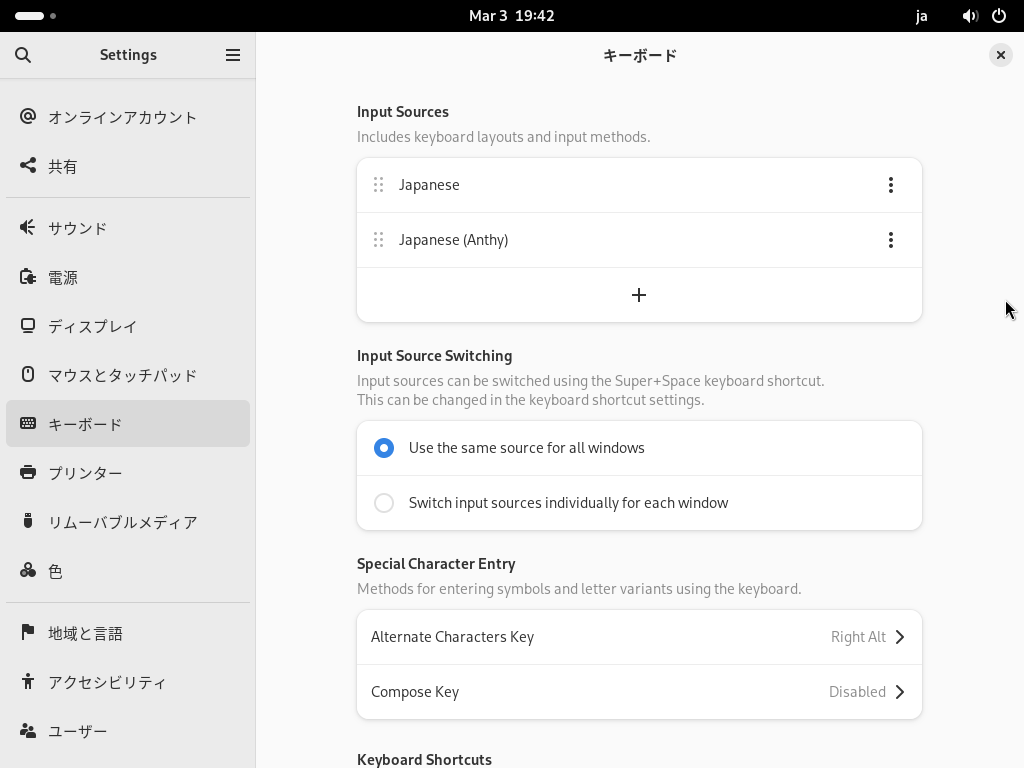The image size is (1024, 768).
Task: Click the Japanese input source label
Action: tap(429, 185)
